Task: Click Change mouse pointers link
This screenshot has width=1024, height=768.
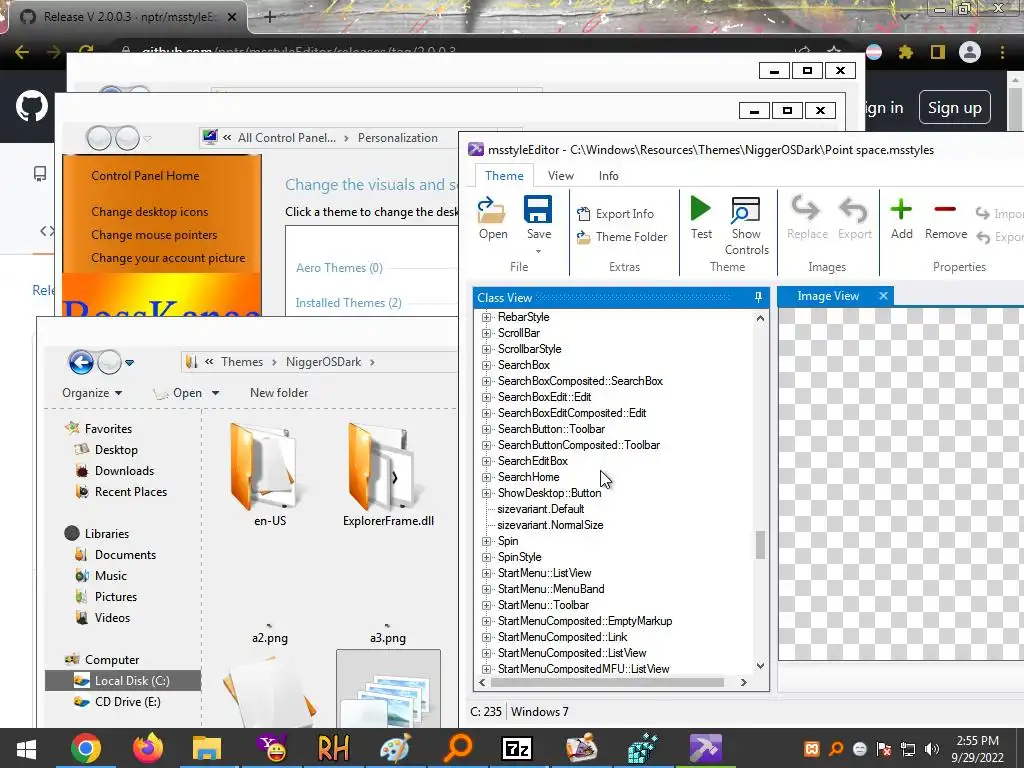Action: [x=154, y=235]
